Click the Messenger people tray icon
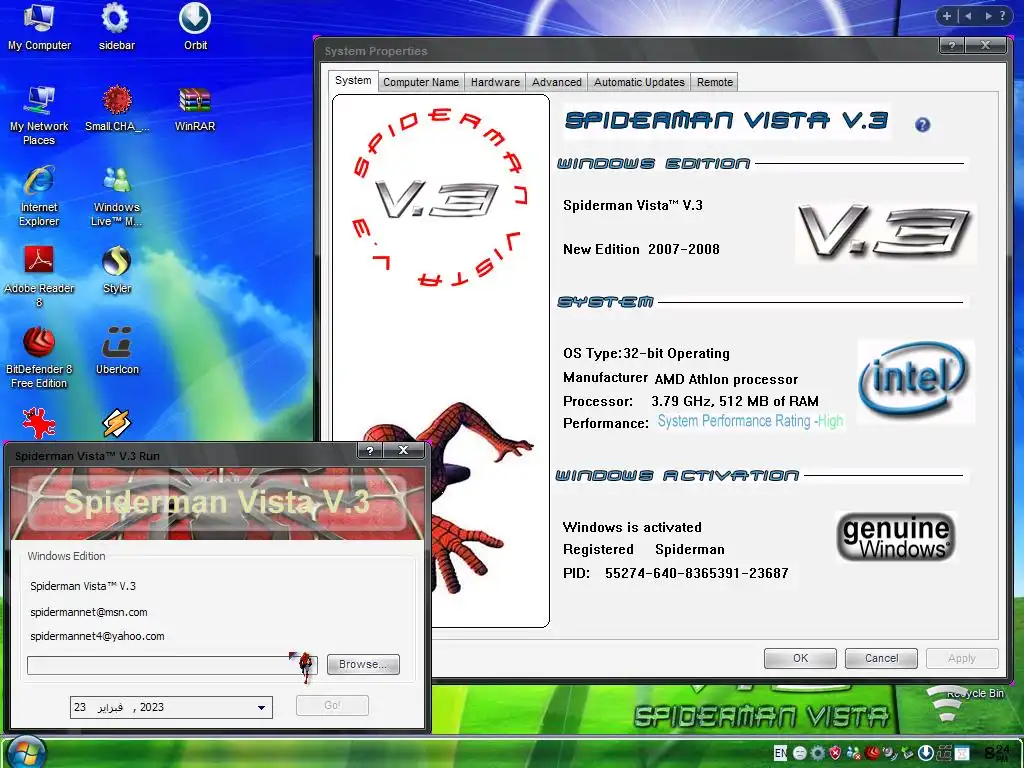This screenshot has width=1024, height=768. click(x=853, y=753)
